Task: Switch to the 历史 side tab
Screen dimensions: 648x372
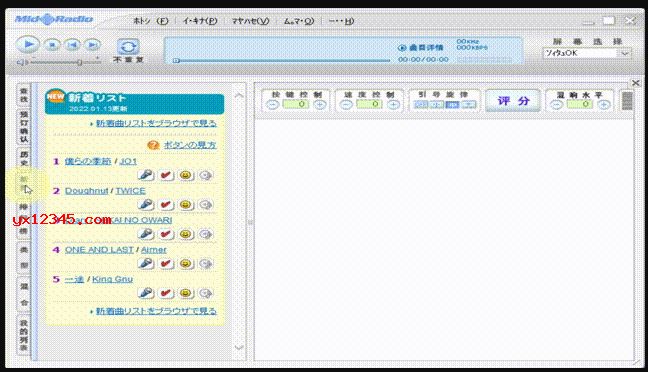Action: point(24,158)
